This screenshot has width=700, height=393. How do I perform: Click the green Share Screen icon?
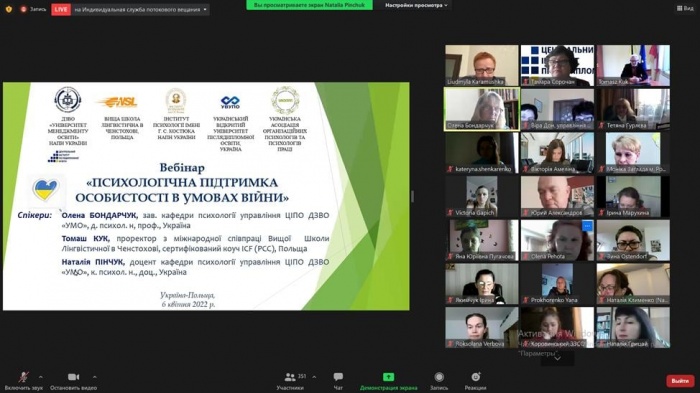pos(388,377)
